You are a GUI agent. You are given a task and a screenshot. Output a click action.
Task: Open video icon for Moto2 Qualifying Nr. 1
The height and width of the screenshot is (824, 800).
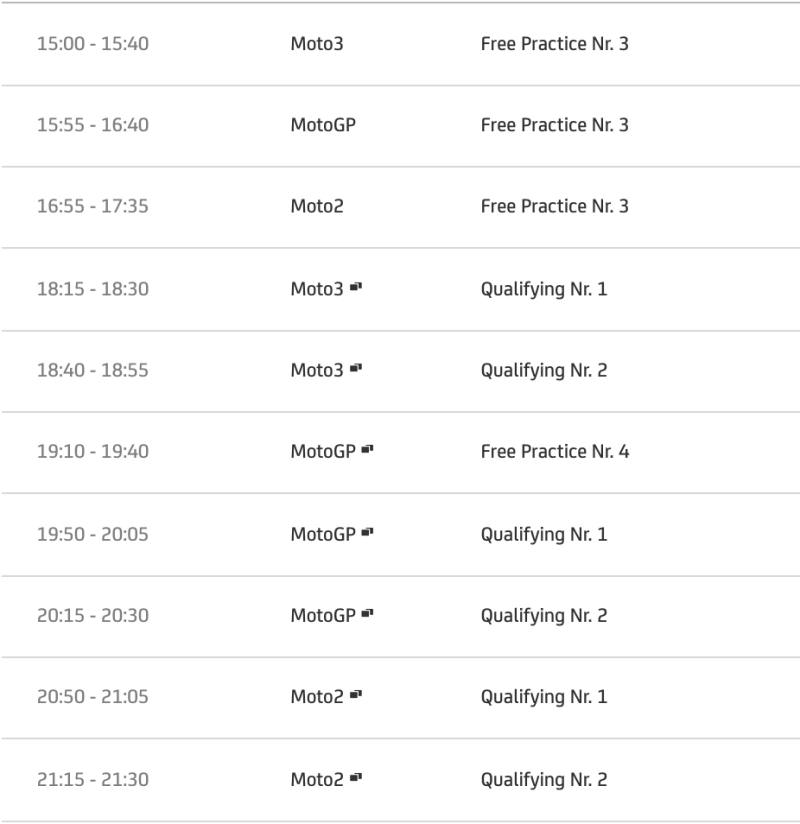click(356, 695)
